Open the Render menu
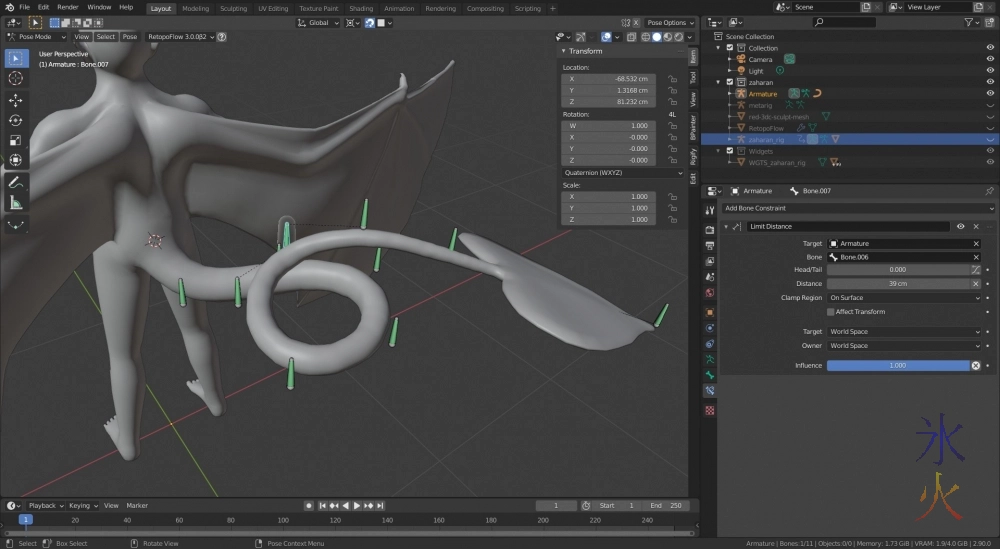The width and height of the screenshot is (1000, 549). [67, 7]
